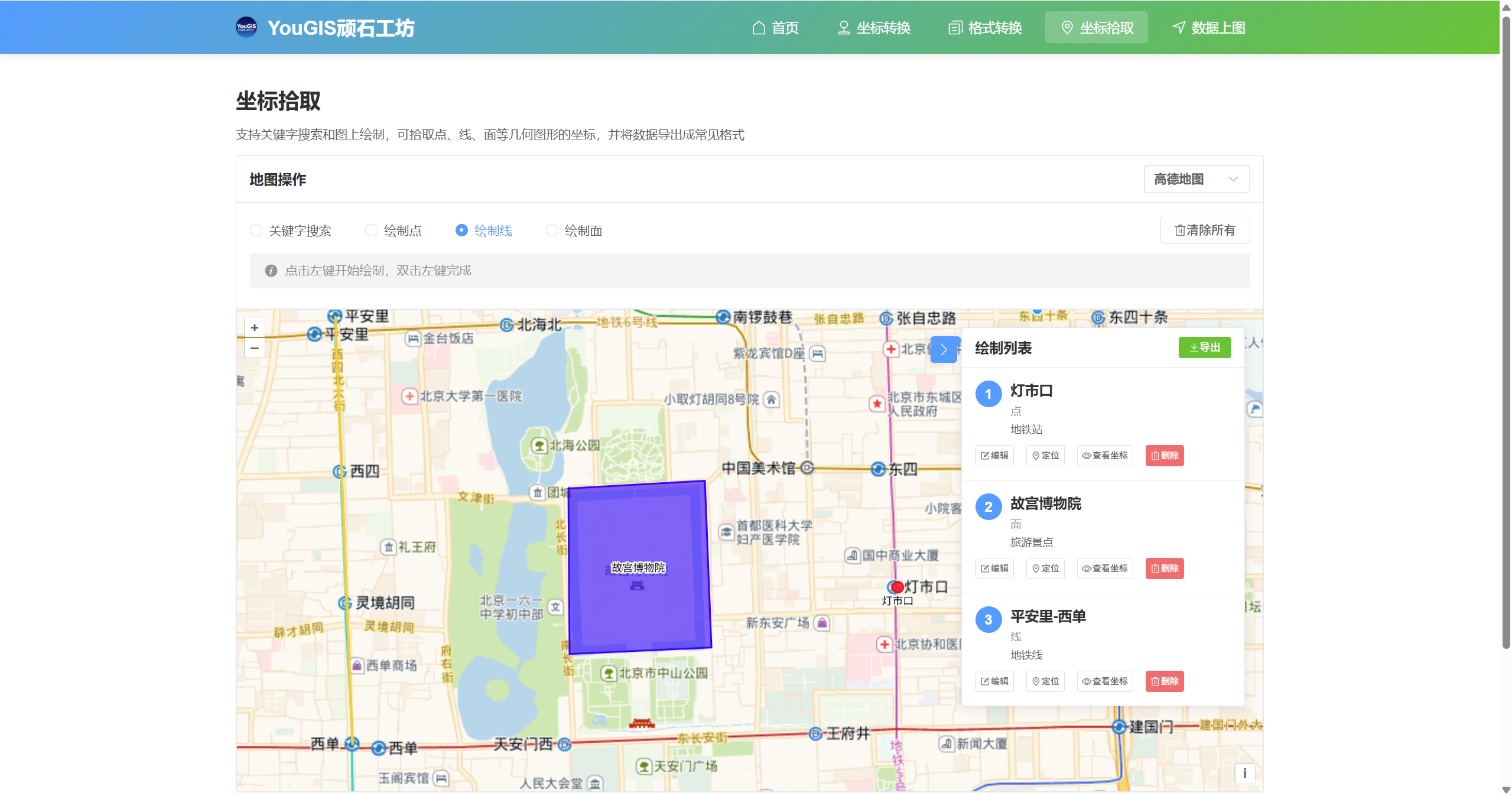Screen dimensions: 1512x796
Task: Select the 关键字搜索 radio option
Action: pyautogui.click(x=256, y=230)
